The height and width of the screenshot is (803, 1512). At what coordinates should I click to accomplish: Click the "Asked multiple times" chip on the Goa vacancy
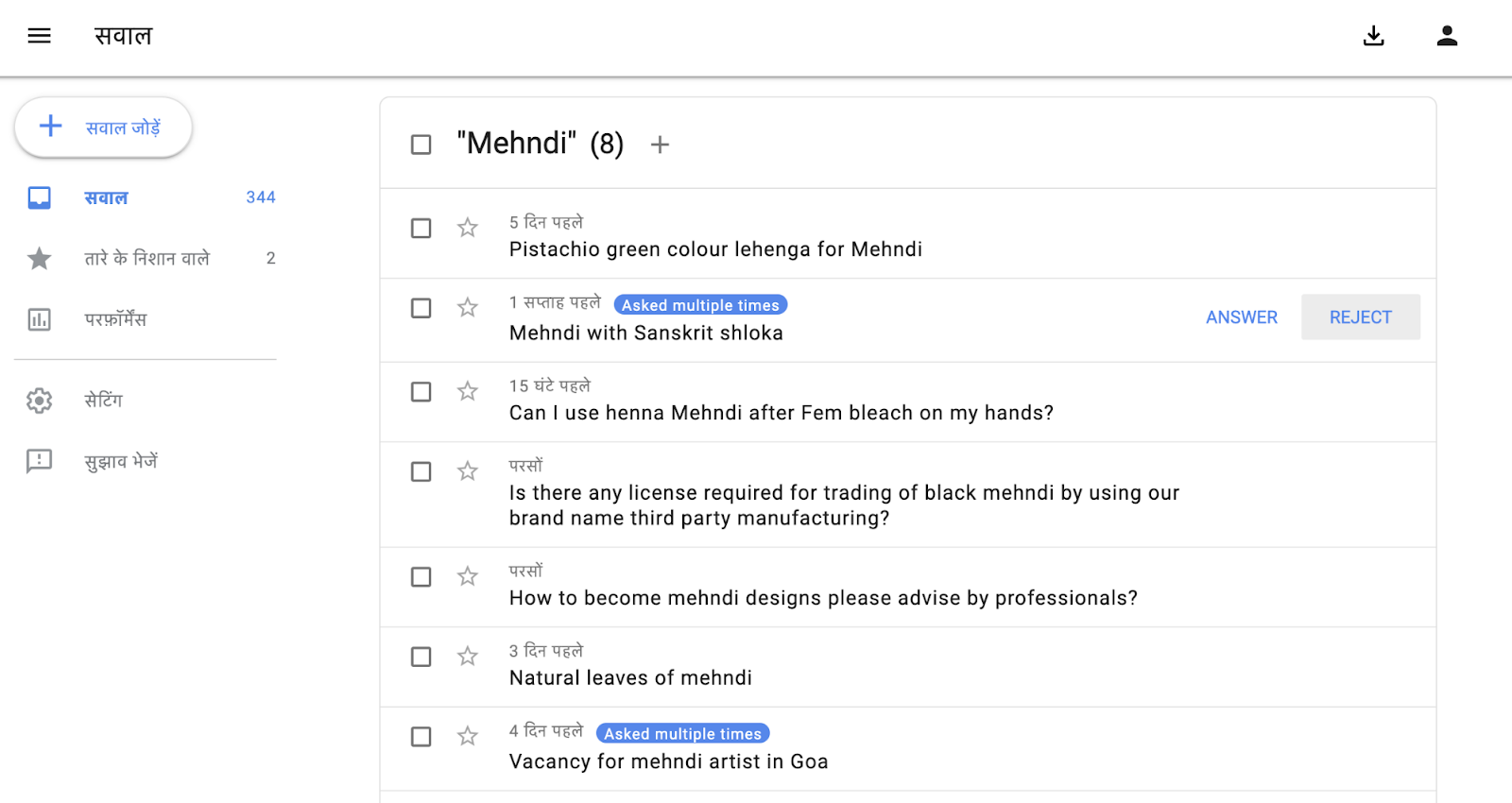(x=681, y=733)
